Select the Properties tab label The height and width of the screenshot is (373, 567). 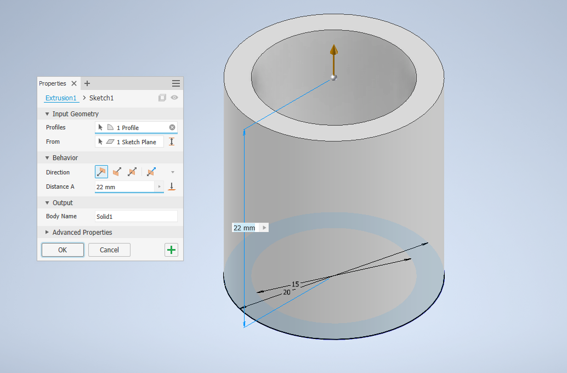[x=52, y=83]
